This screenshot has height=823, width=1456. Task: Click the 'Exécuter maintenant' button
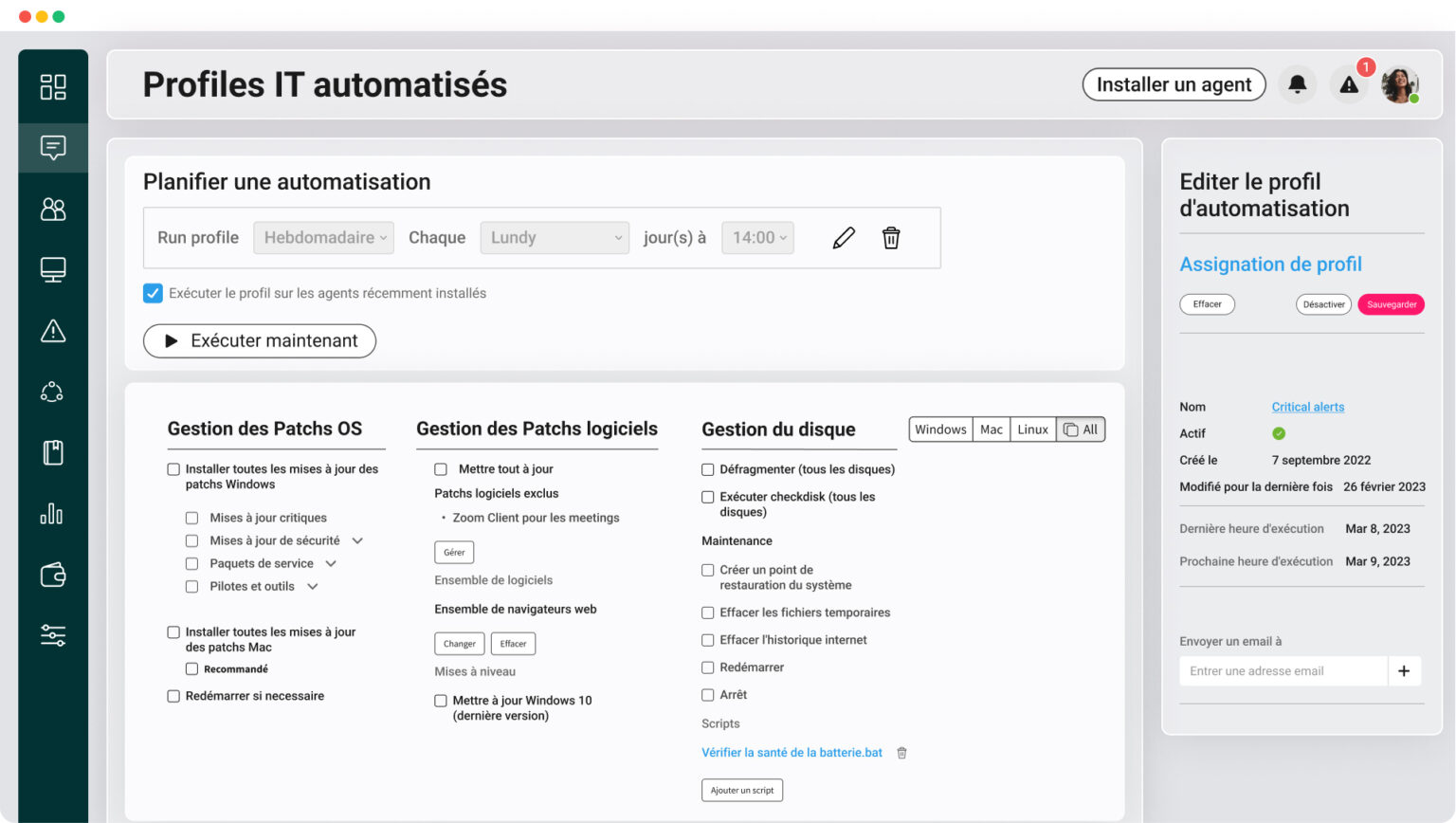[x=259, y=340]
